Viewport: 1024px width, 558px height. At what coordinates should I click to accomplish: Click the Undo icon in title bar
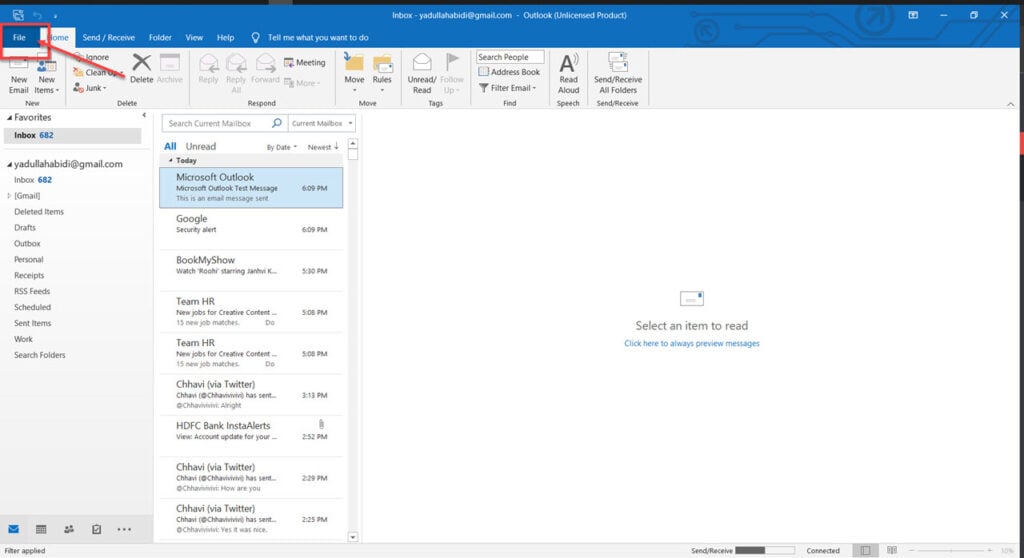click(37, 15)
